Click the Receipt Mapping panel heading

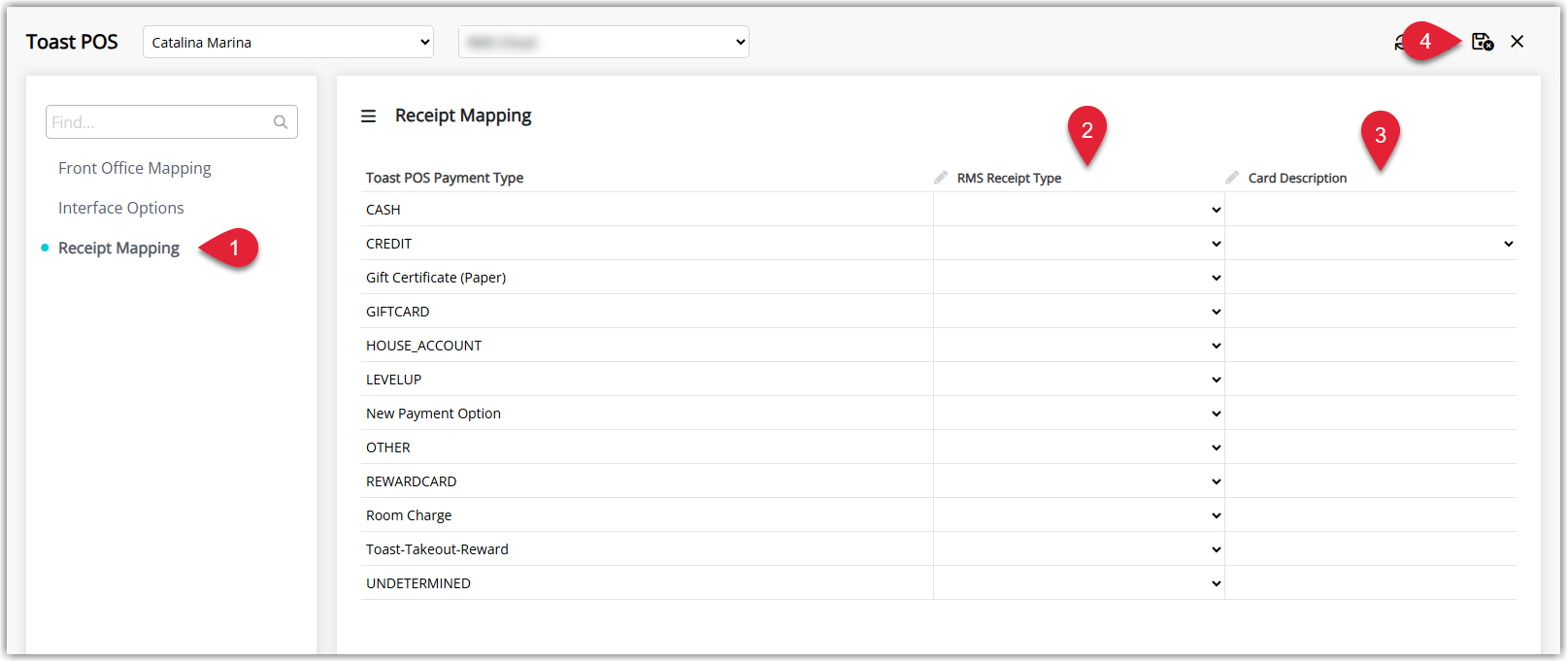[x=463, y=116]
